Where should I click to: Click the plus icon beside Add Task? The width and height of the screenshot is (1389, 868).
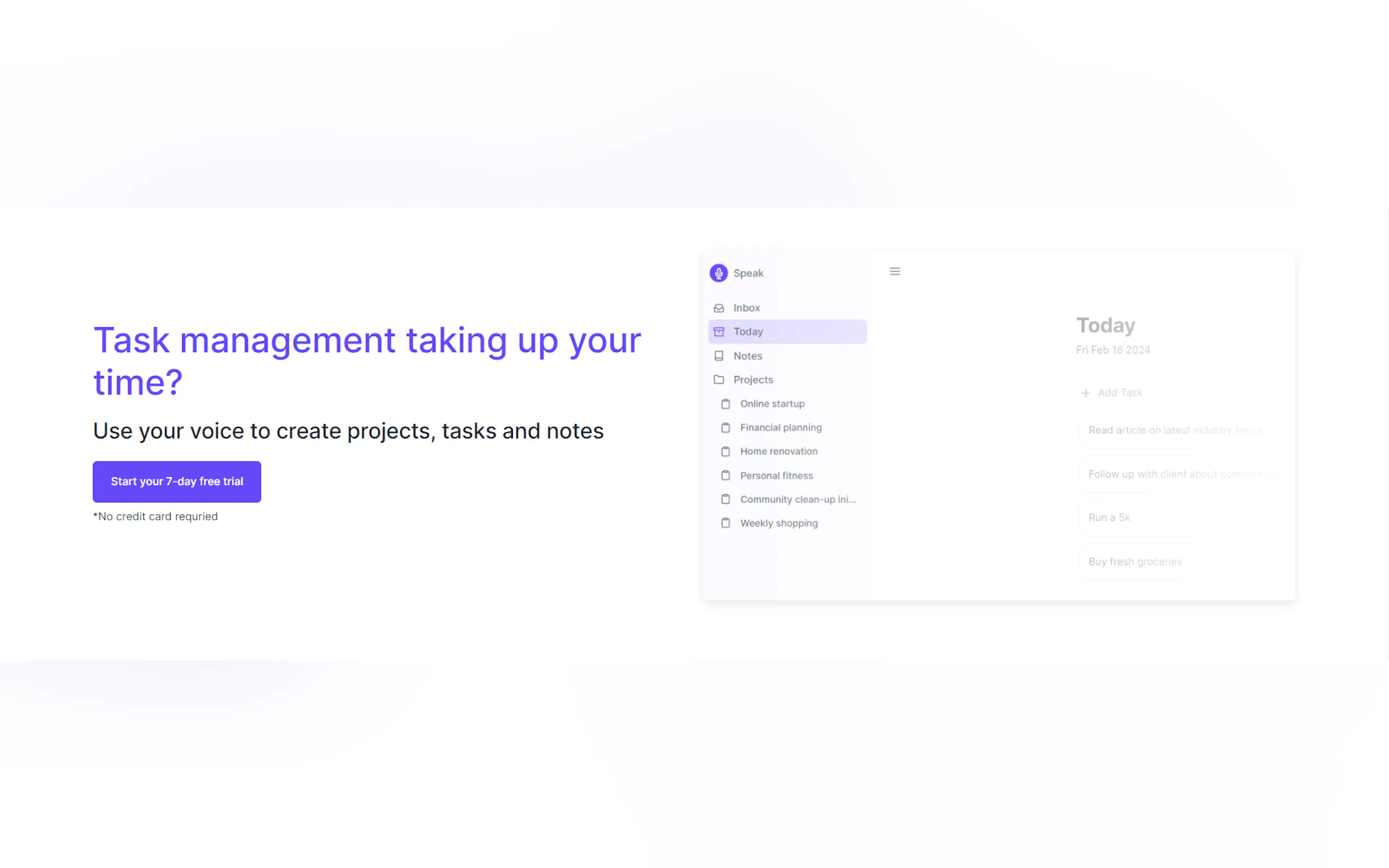(1085, 393)
